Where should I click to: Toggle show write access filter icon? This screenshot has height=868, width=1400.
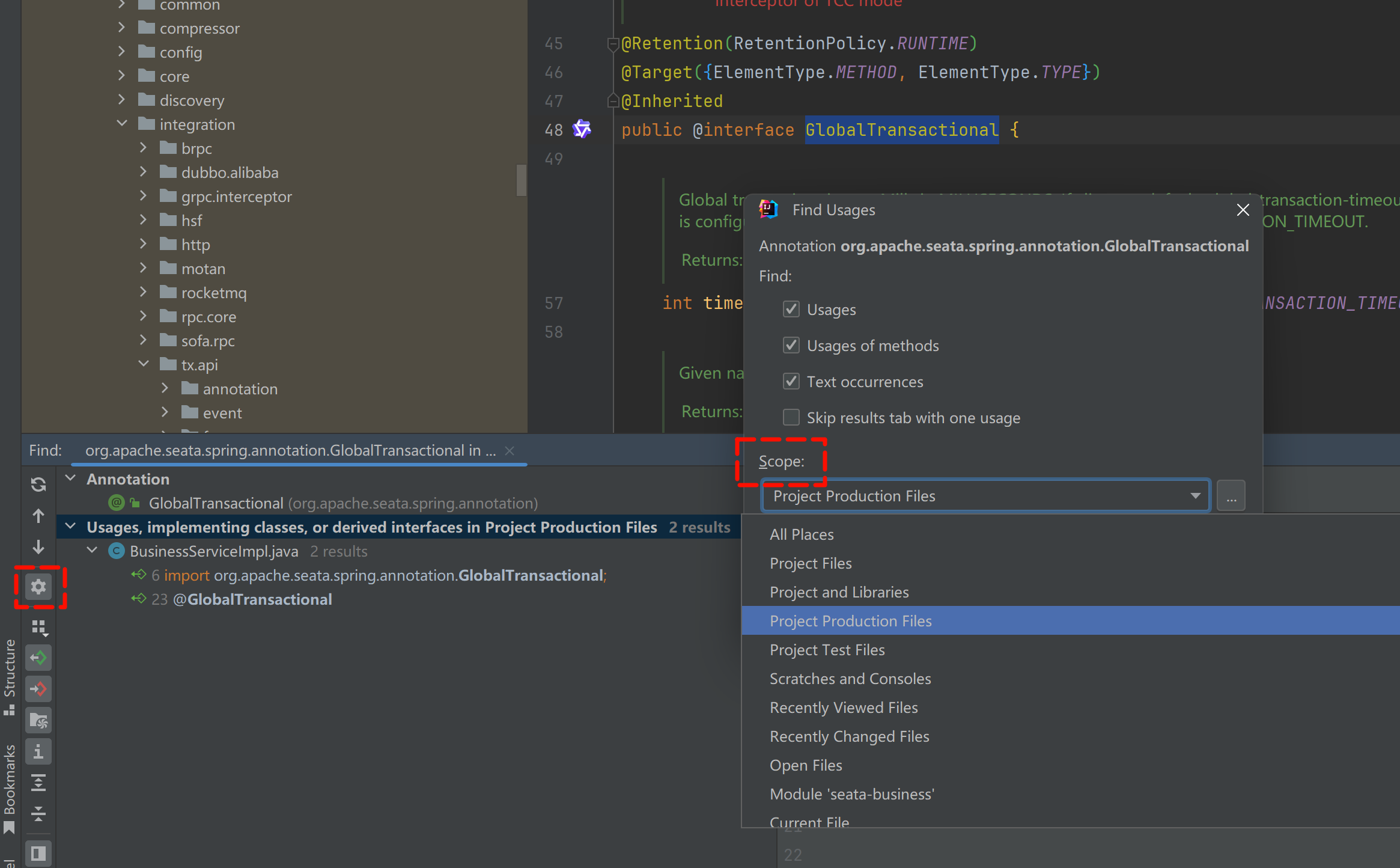click(38, 689)
